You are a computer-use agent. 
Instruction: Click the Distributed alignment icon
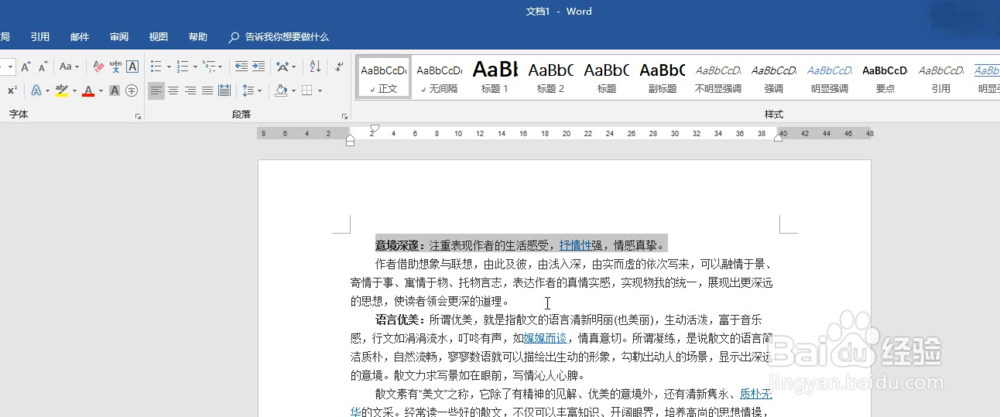(224, 91)
